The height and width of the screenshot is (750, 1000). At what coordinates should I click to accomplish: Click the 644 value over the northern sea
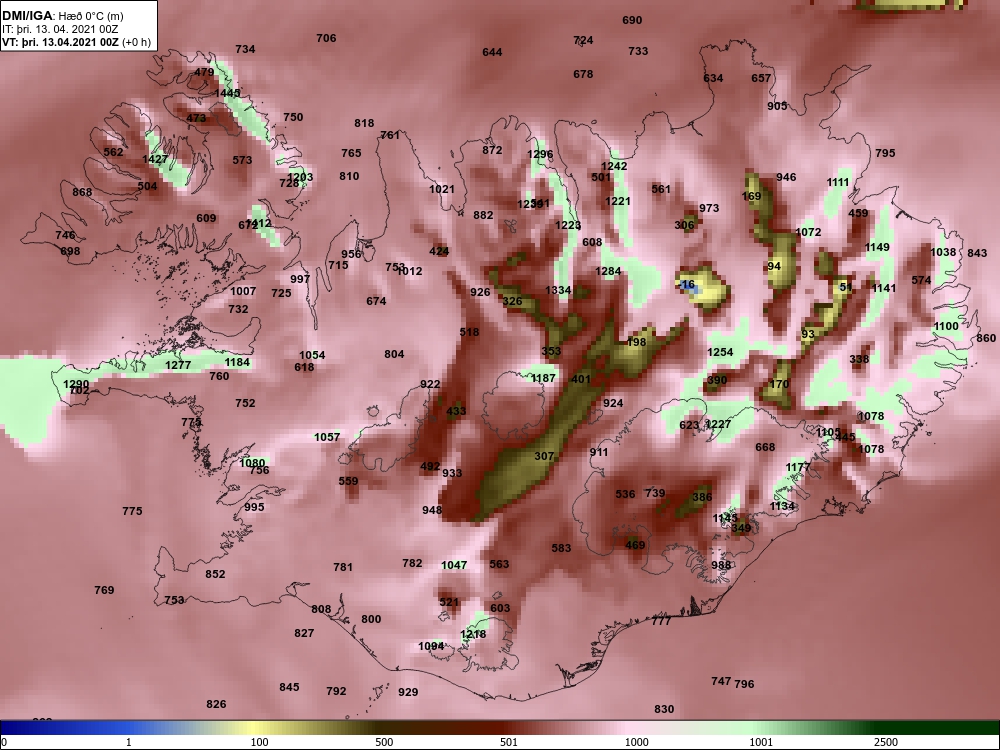click(492, 52)
